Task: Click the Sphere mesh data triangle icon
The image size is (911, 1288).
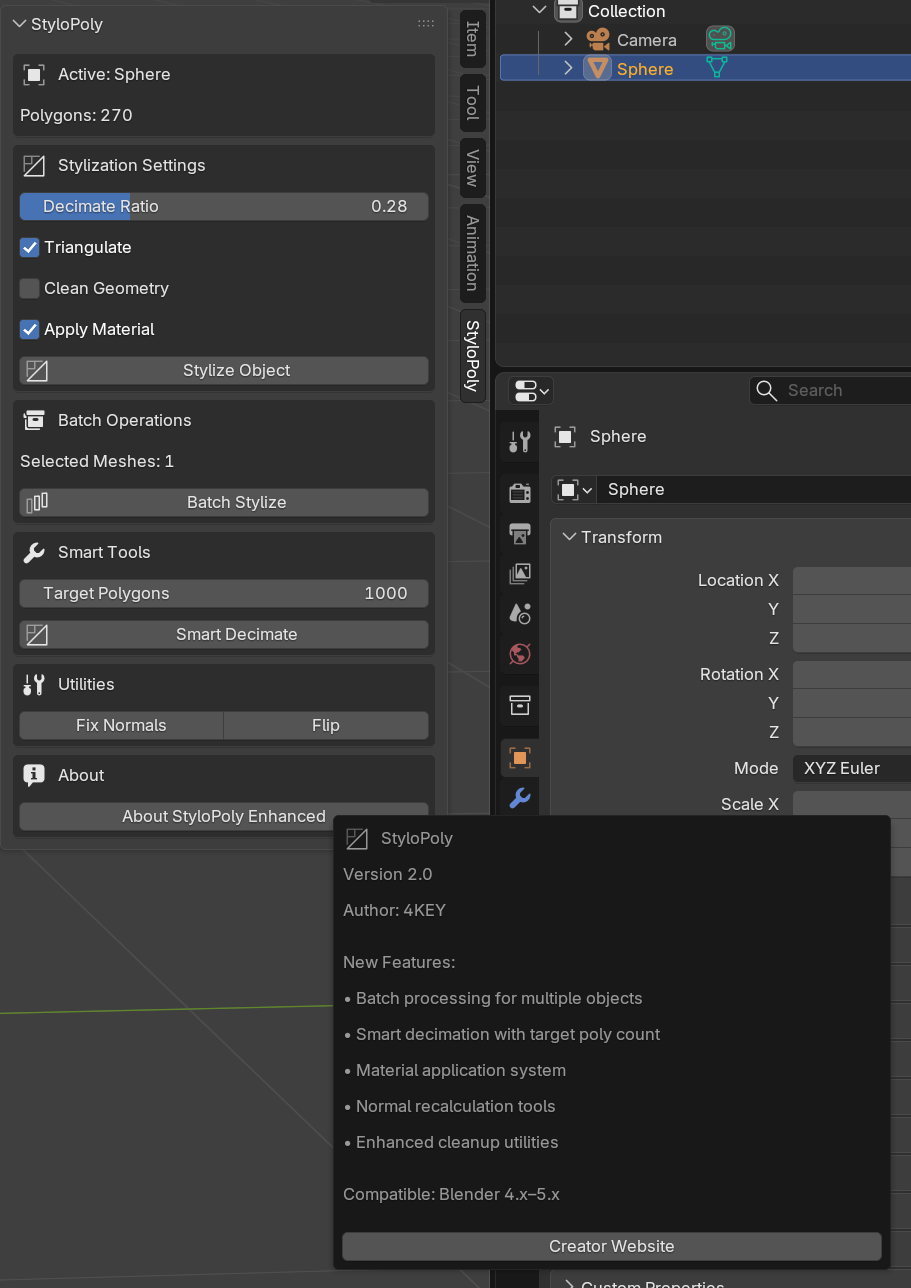Action: pos(716,68)
